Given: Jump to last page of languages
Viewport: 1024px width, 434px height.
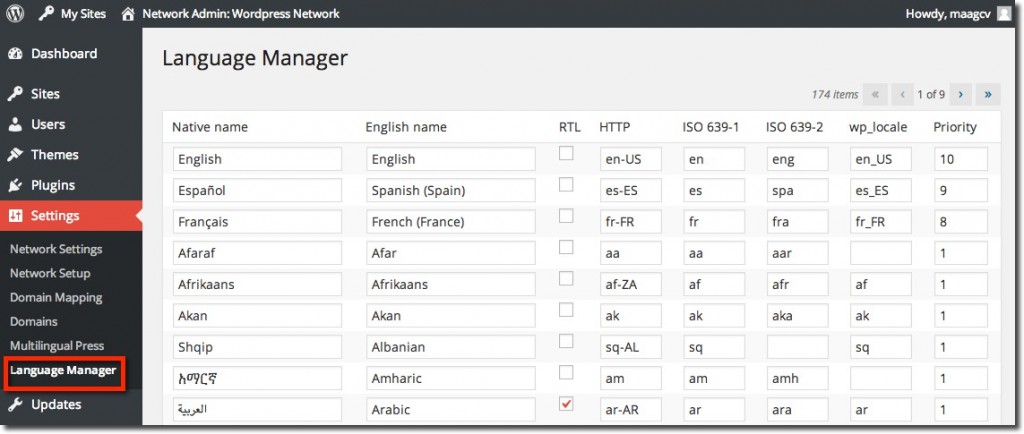Looking at the screenshot, I should [988, 95].
